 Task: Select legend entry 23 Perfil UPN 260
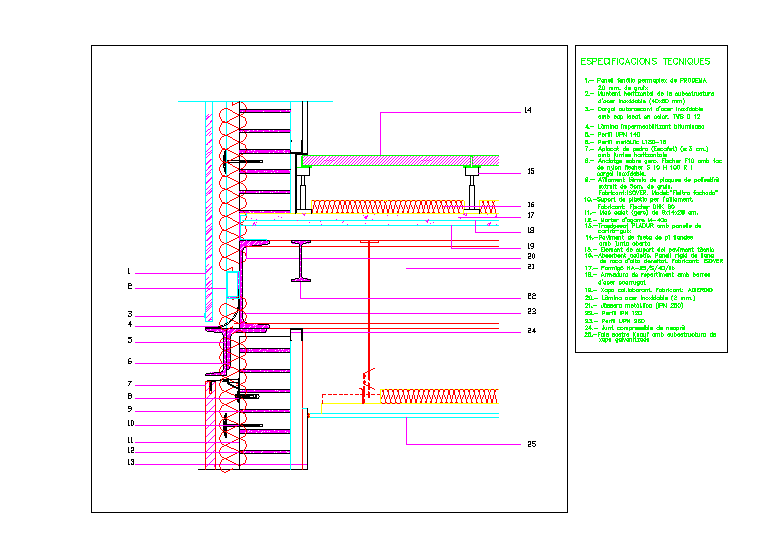(x=616, y=320)
